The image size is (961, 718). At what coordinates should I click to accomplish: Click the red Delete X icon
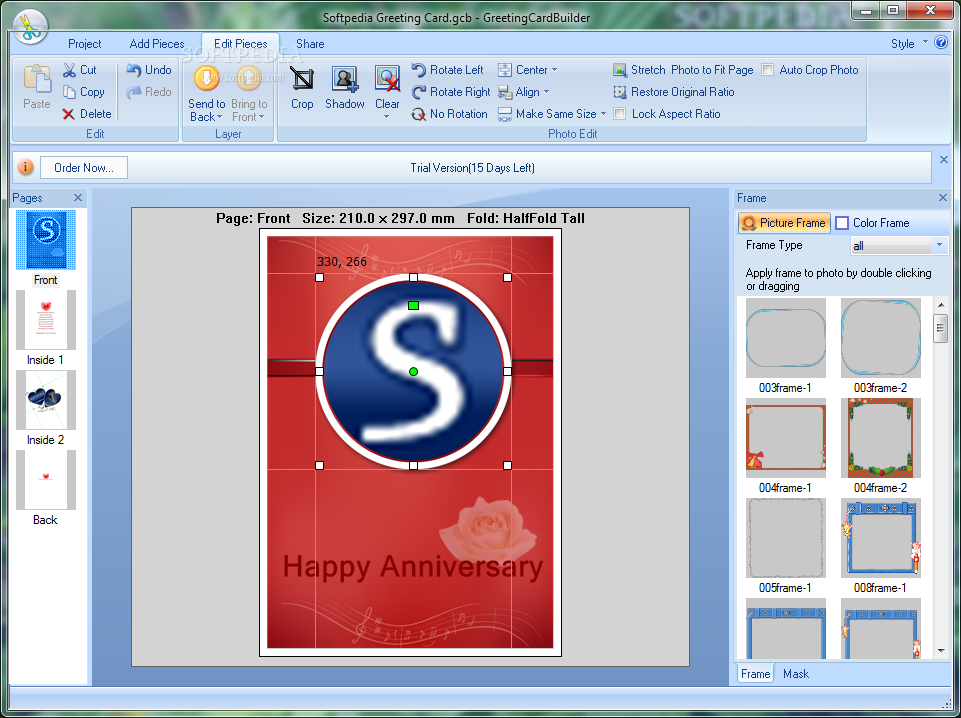point(69,114)
